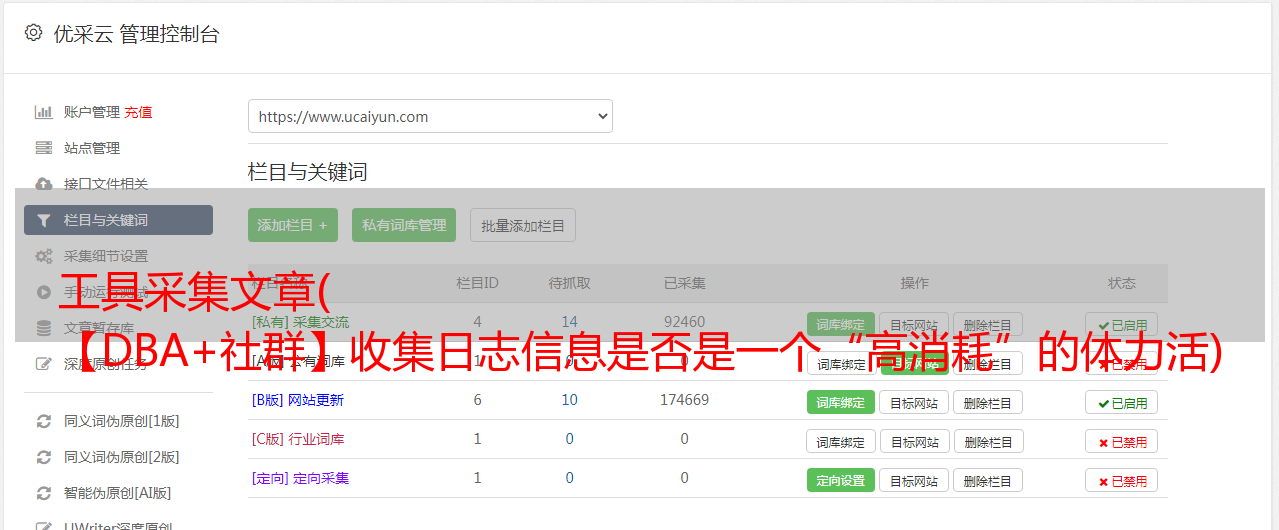The image size is (1279, 530).
Task: Click the 状态 column header
Action: click(1121, 283)
